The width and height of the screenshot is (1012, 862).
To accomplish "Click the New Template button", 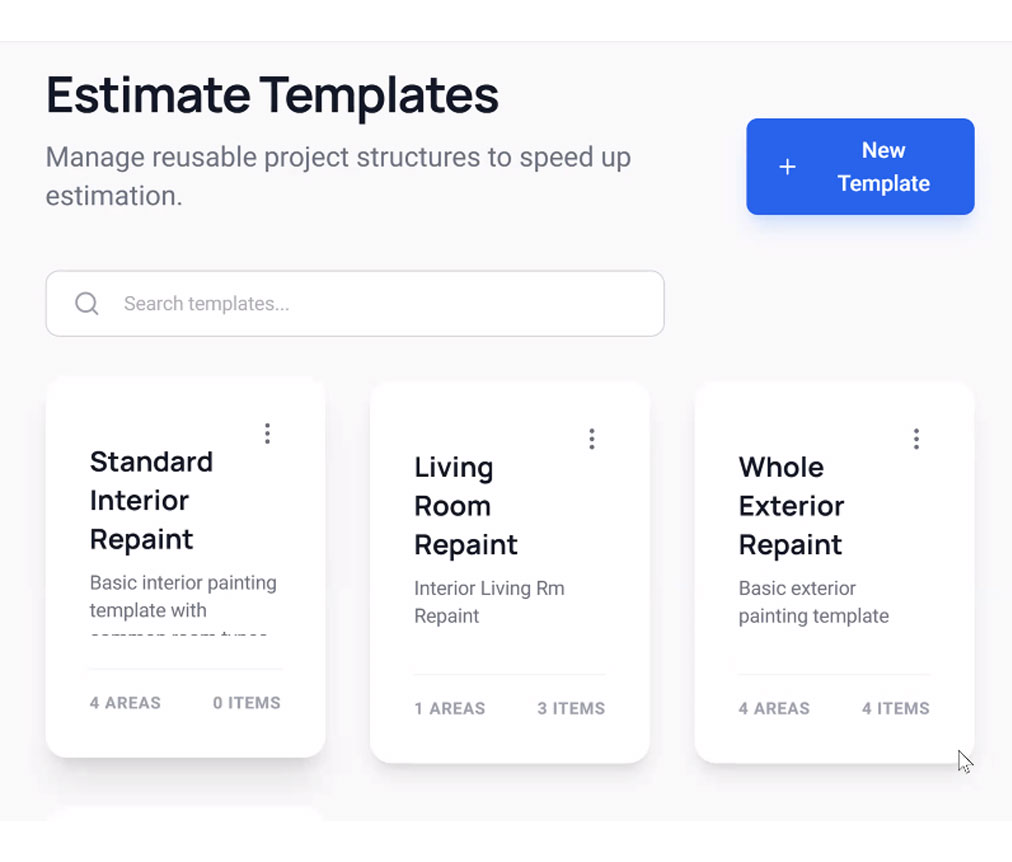I will click(860, 166).
